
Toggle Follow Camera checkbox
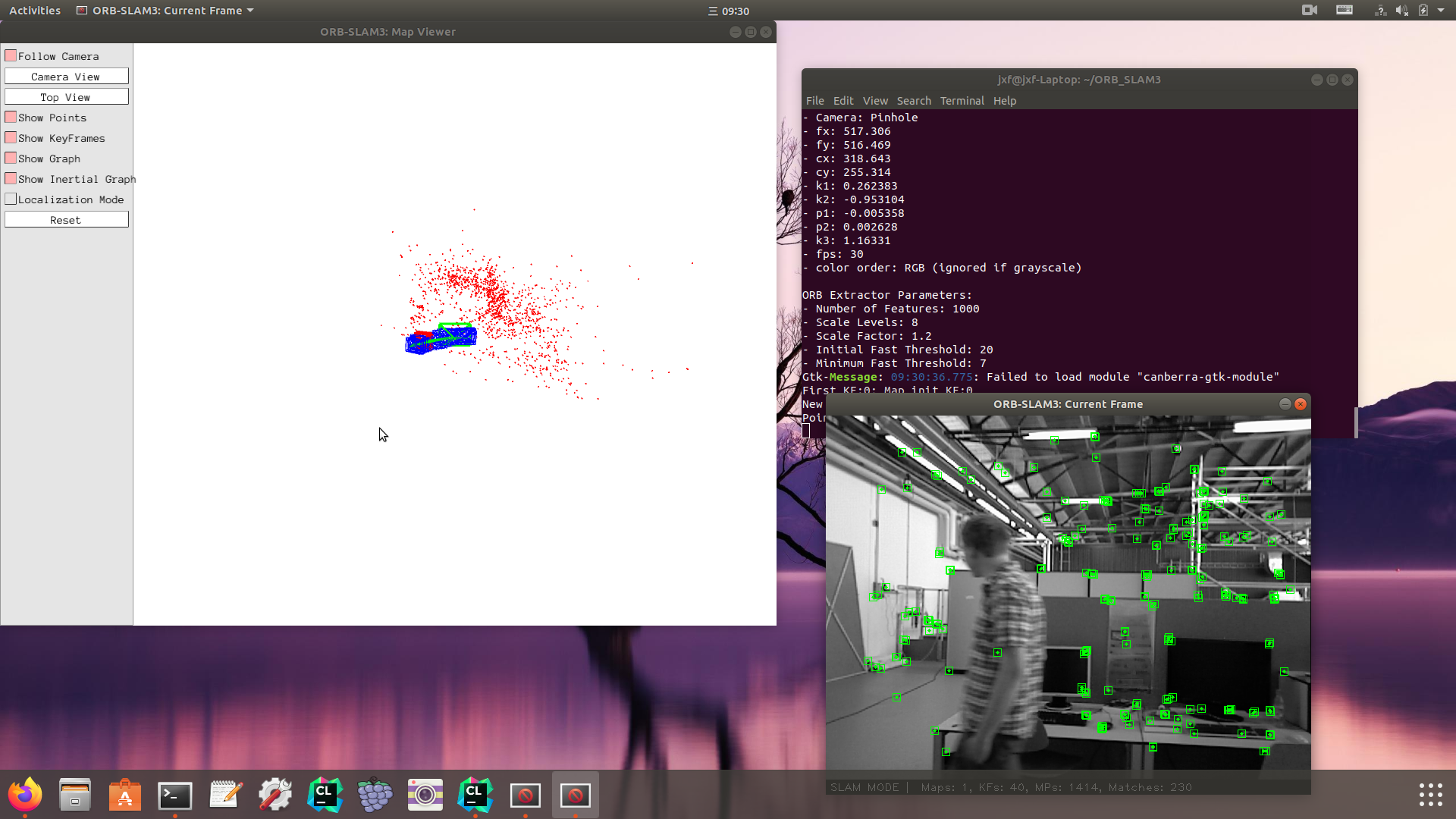(x=11, y=56)
